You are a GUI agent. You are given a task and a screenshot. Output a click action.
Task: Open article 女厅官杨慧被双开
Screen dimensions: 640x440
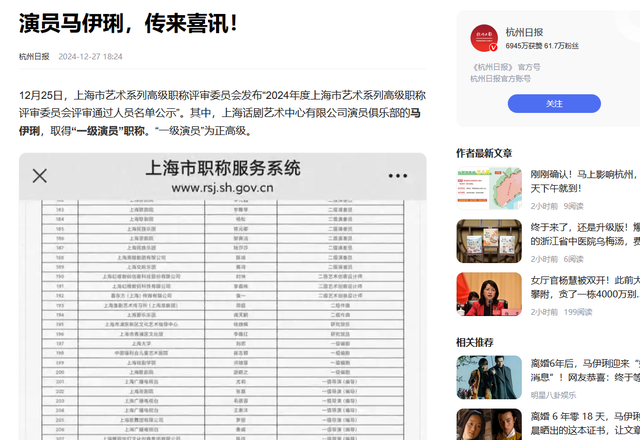click(585, 287)
